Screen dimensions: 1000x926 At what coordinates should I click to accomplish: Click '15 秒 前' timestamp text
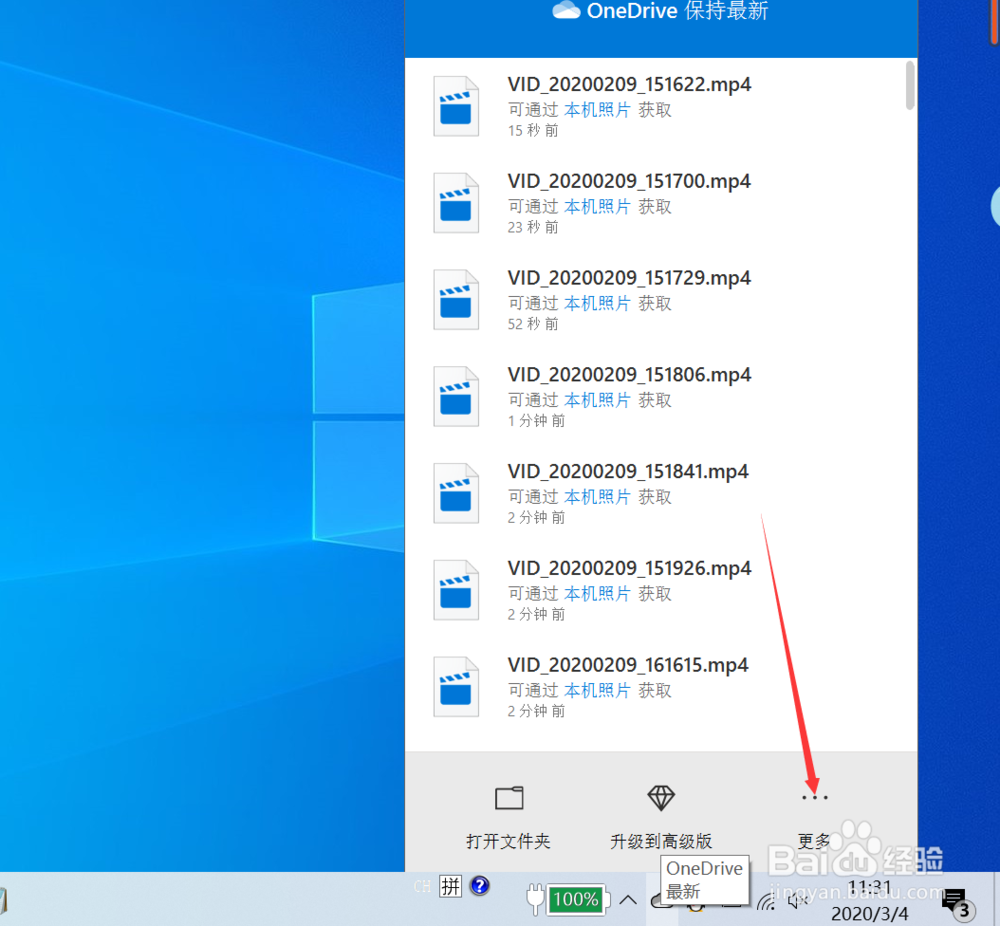tap(533, 131)
